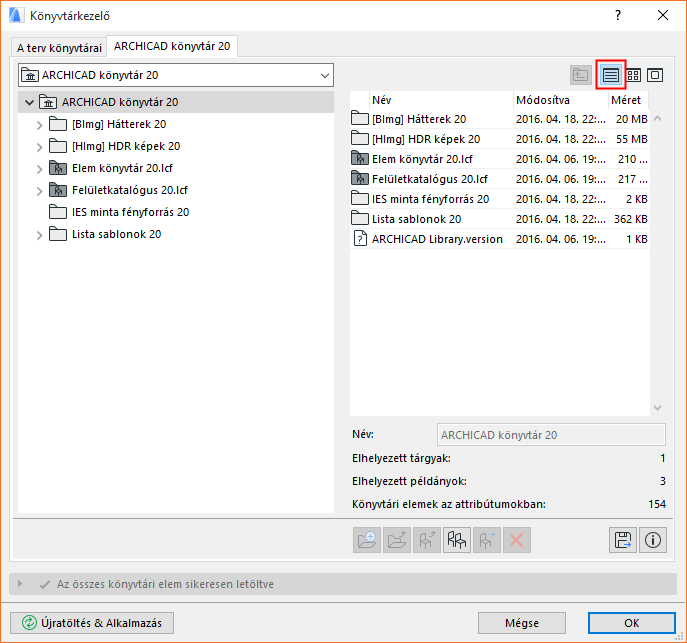Select IES minta fényforrás 20 in tree

point(130,212)
